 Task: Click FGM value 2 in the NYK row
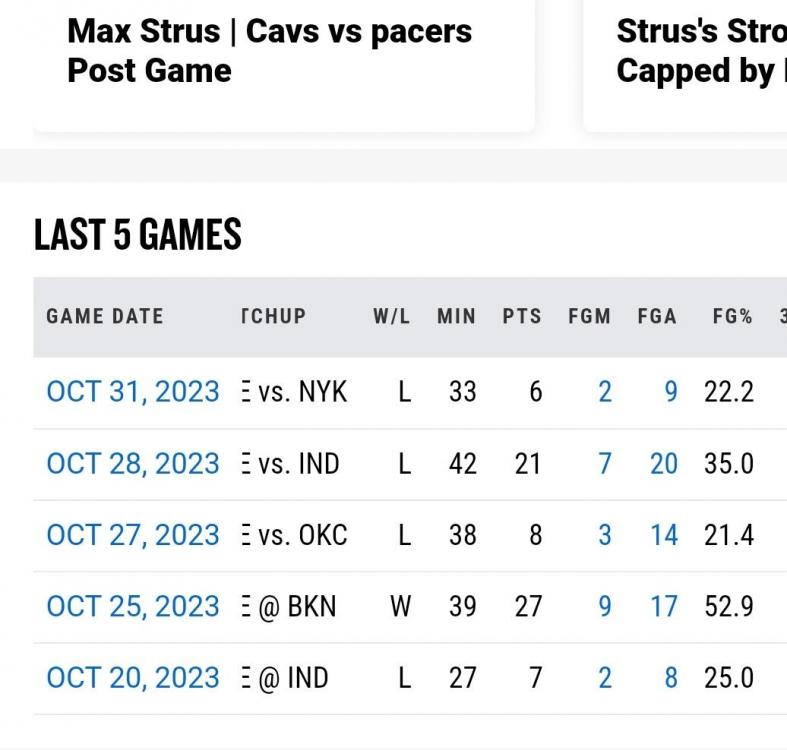click(604, 392)
